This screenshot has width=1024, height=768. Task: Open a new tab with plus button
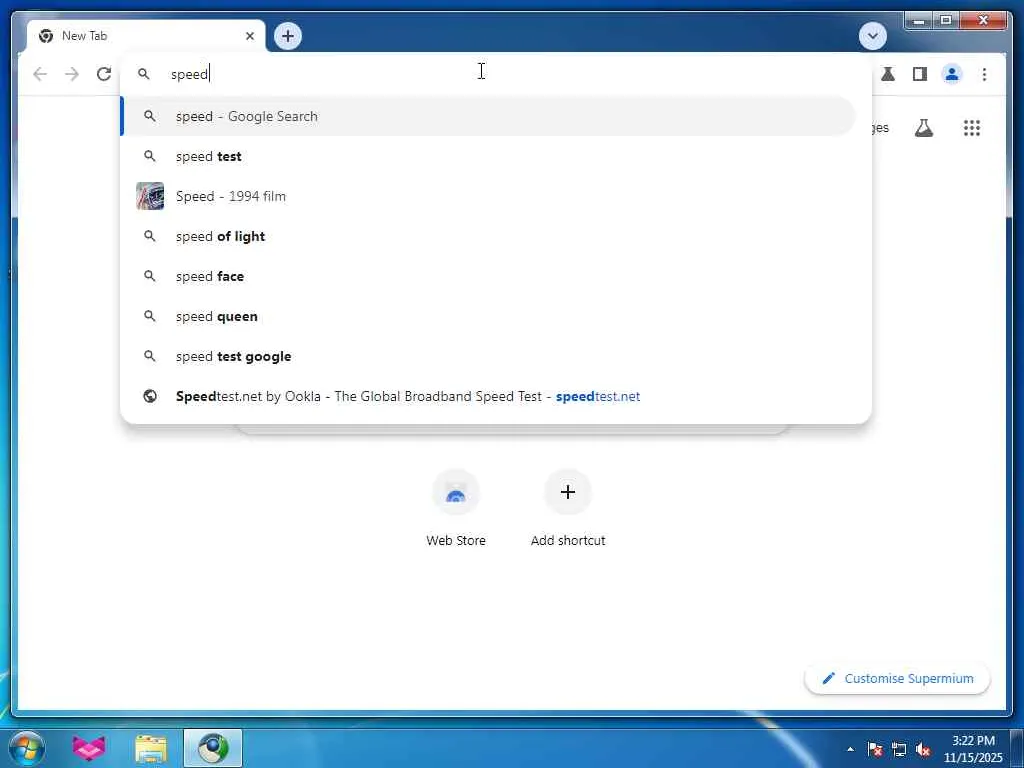point(288,36)
